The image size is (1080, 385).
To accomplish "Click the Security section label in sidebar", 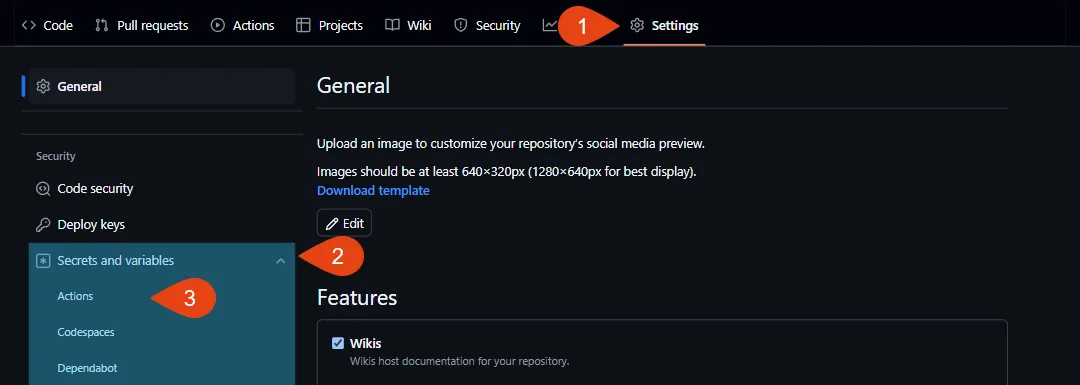I will [56, 156].
